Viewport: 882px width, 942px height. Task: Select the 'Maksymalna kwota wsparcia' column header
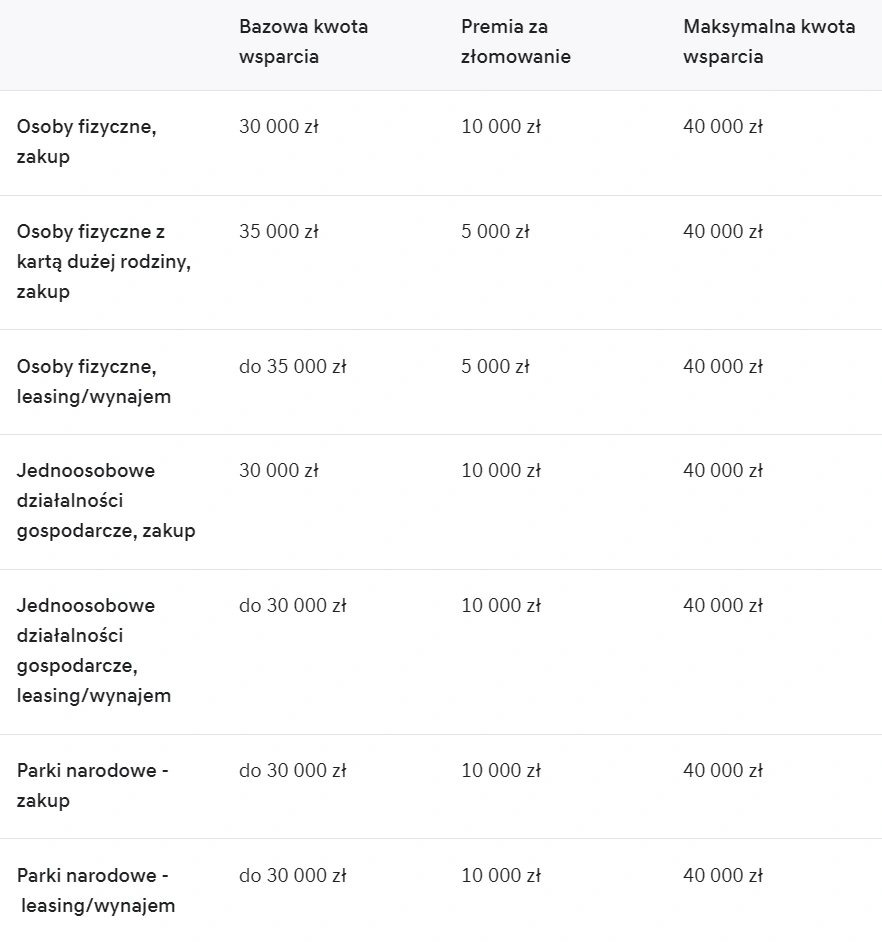(x=769, y=42)
